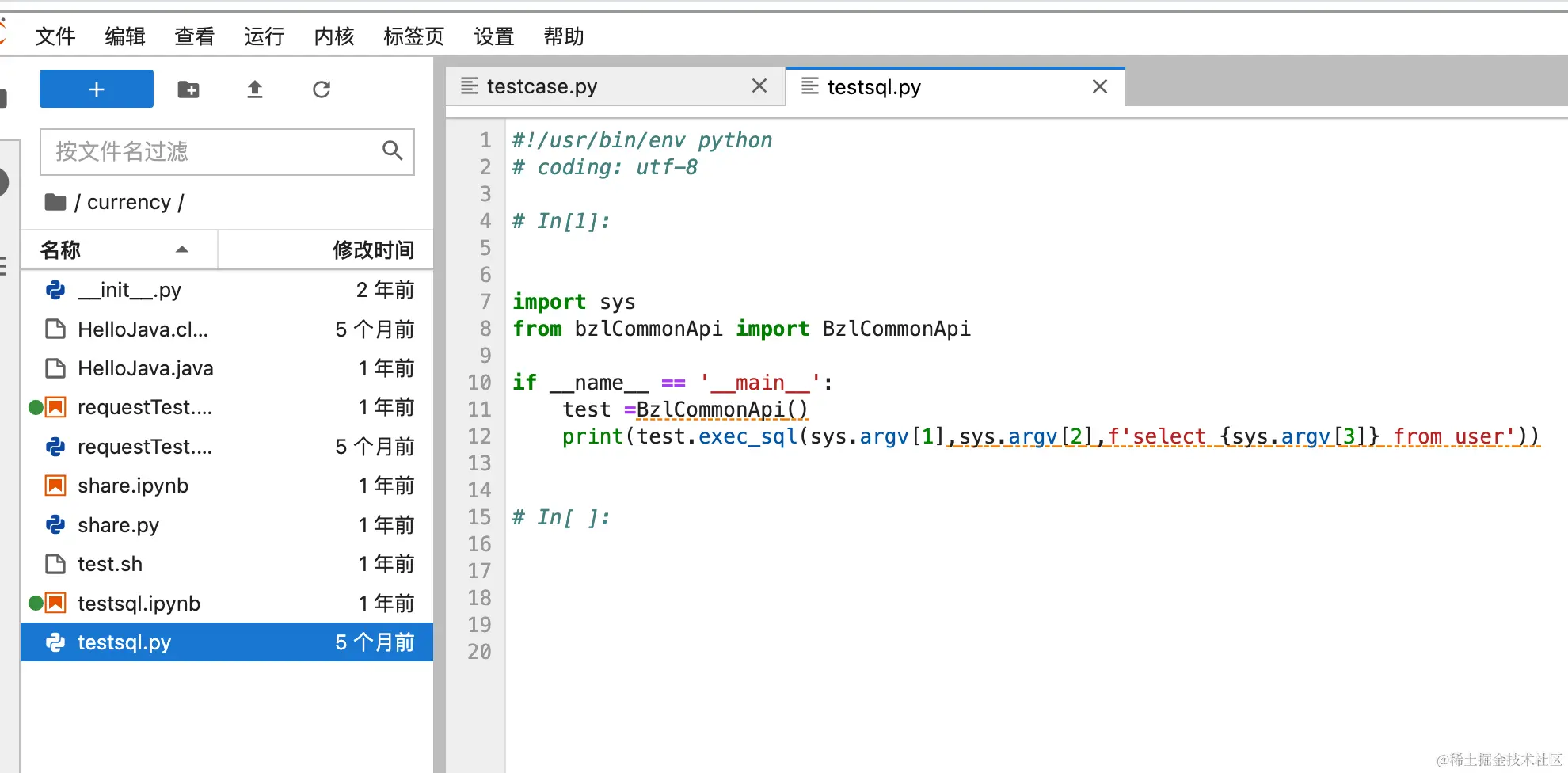
Task: Click the root folder icon in breadcrumb
Action: tap(55, 202)
